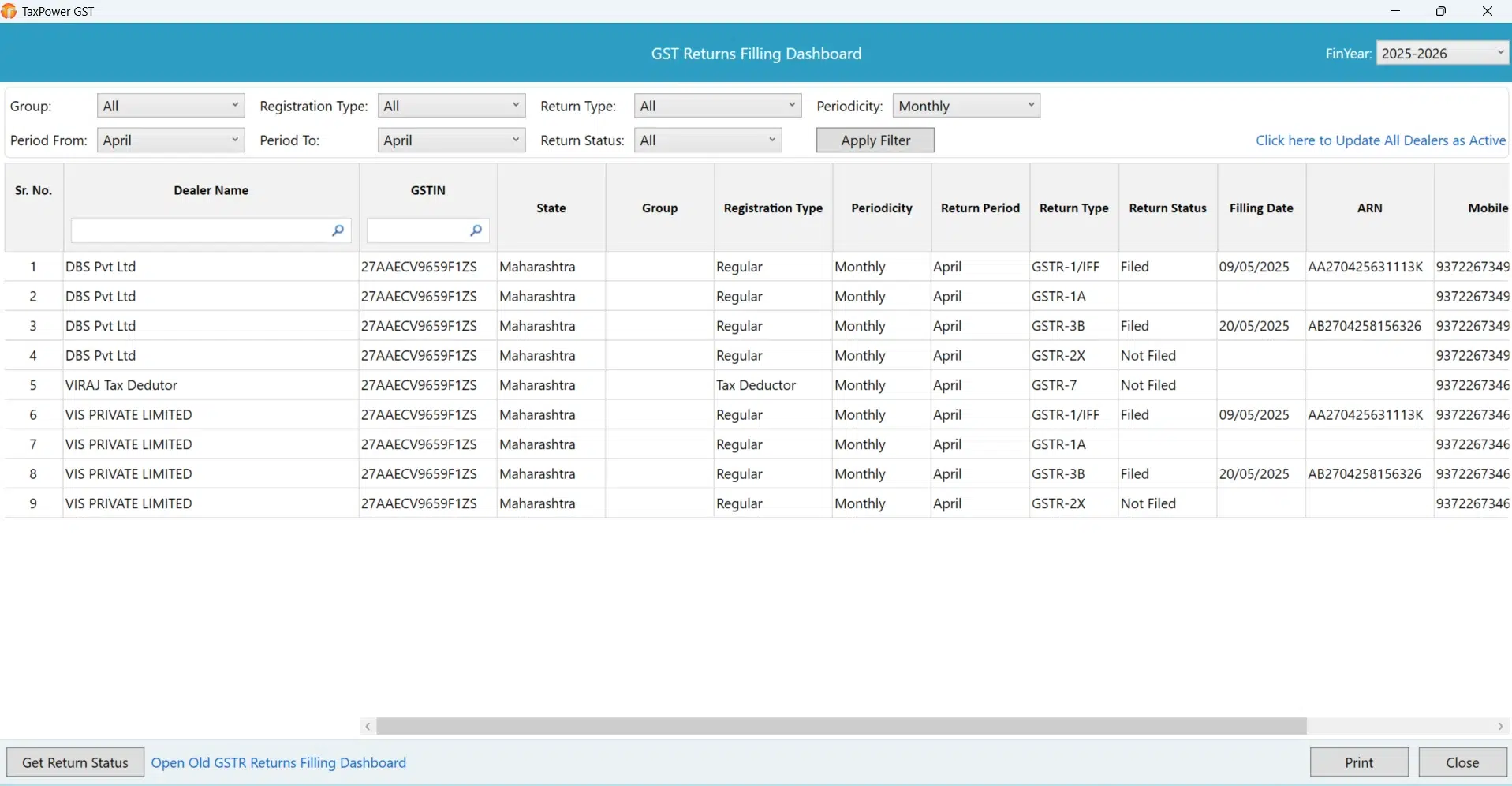
Task: Click the Close button at bottom
Action: click(x=1462, y=762)
